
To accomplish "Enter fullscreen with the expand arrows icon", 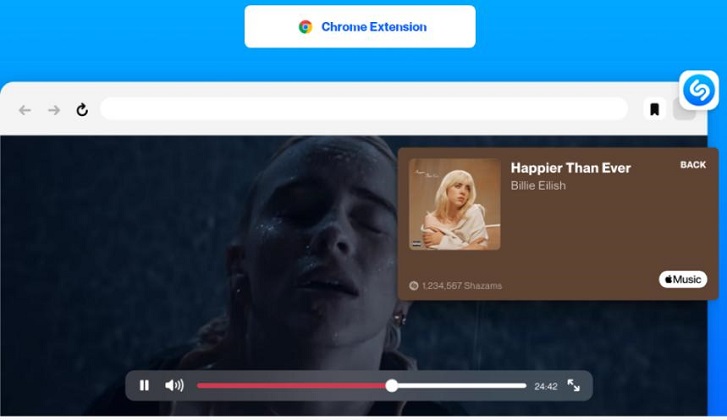I will 574,385.
